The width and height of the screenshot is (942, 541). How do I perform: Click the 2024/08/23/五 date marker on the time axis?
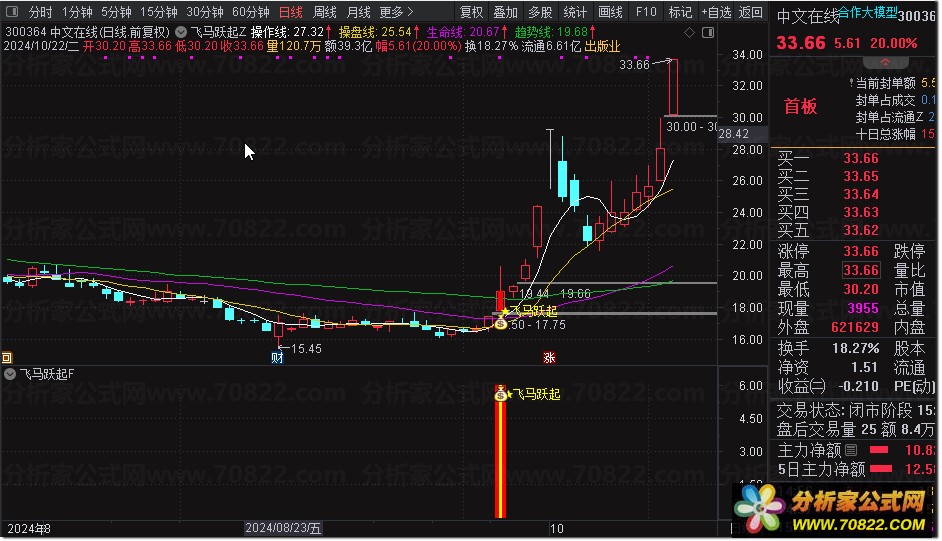coord(283,528)
